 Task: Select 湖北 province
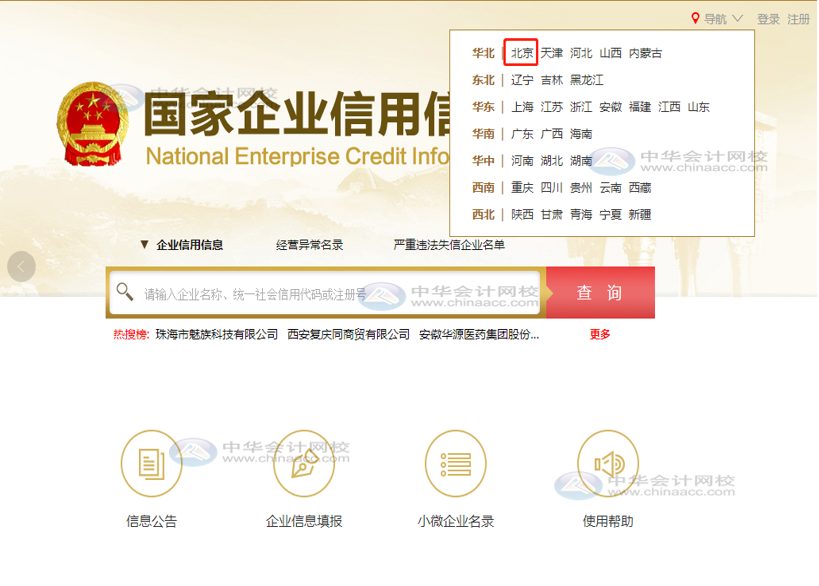(x=552, y=161)
